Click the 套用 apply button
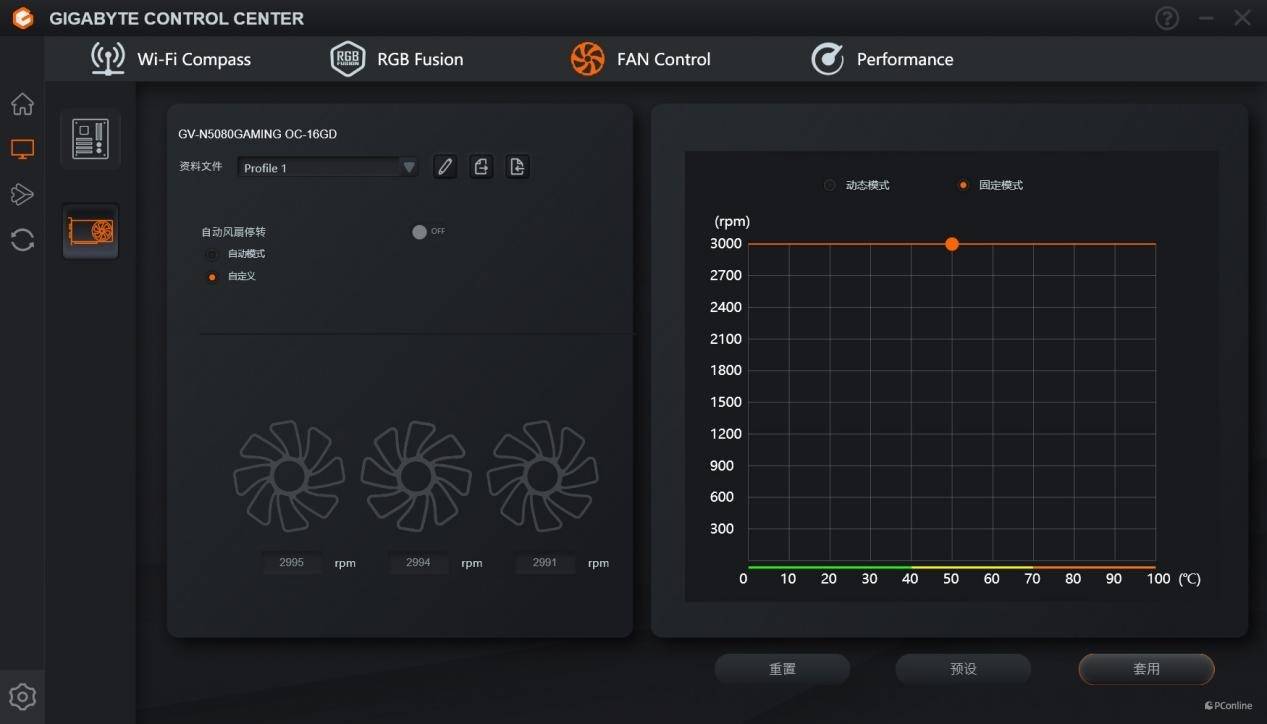 1146,669
